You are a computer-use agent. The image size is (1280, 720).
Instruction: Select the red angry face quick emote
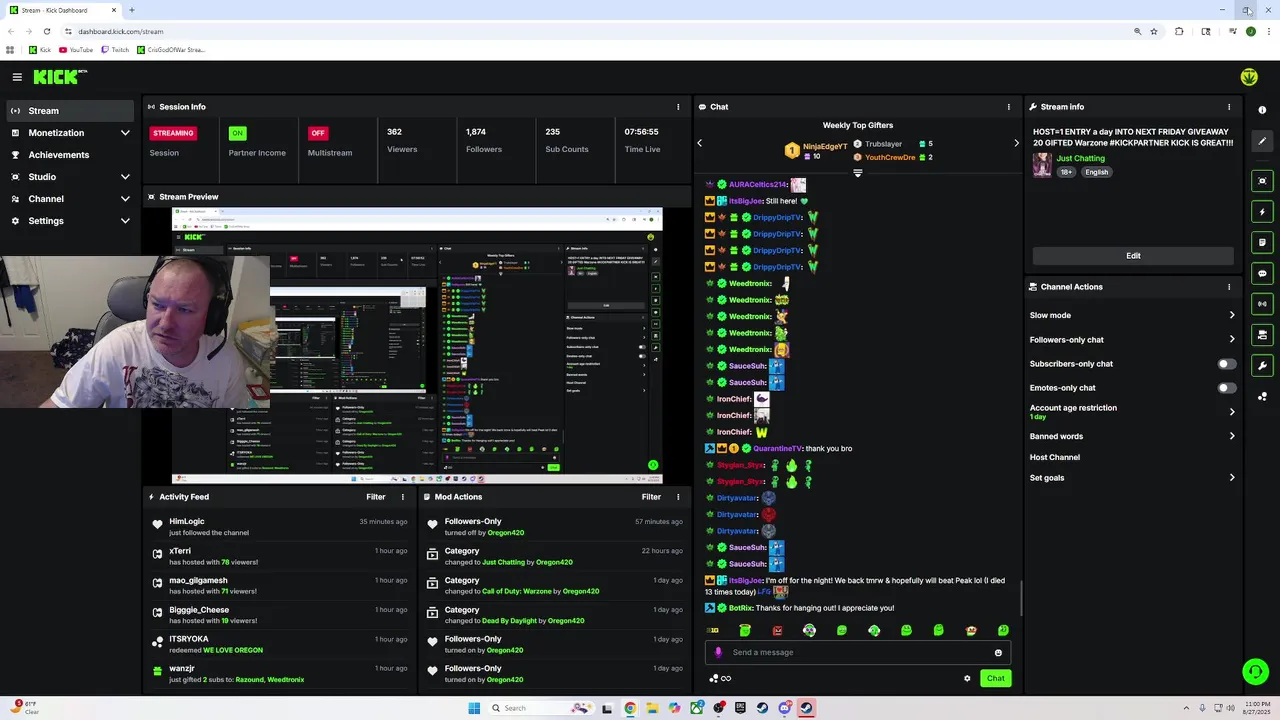coord(777,630)
